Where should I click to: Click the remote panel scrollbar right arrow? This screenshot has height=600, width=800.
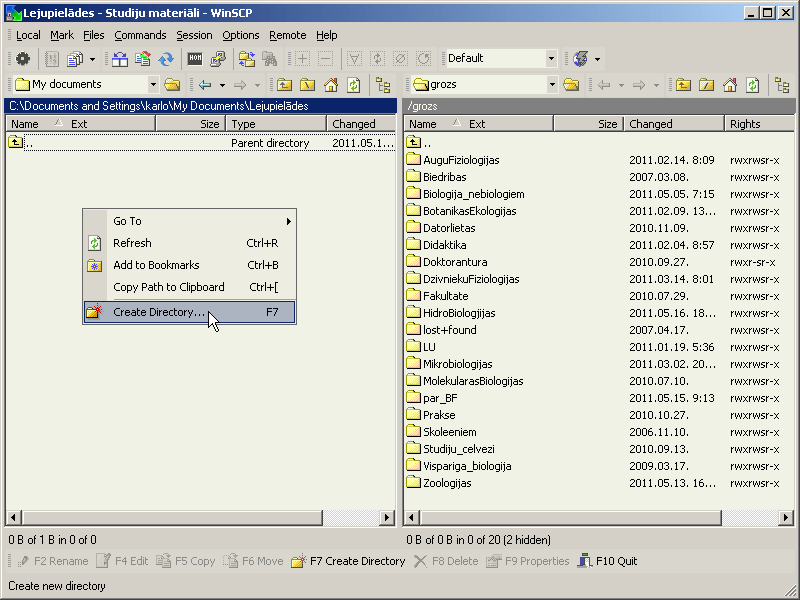click(x=786, y=518)
